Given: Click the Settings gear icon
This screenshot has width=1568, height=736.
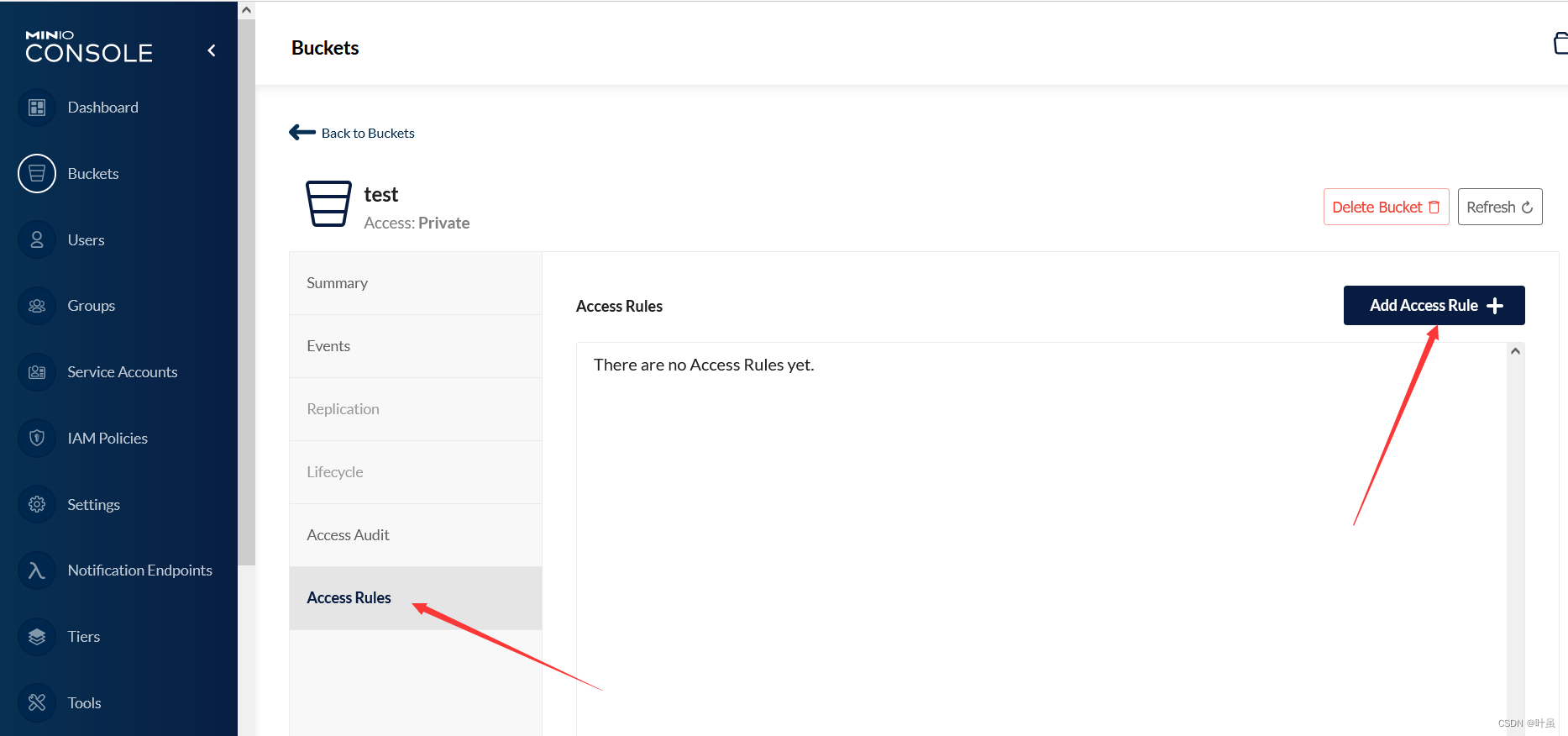Looking at the screenshot, I should point(37,504).
